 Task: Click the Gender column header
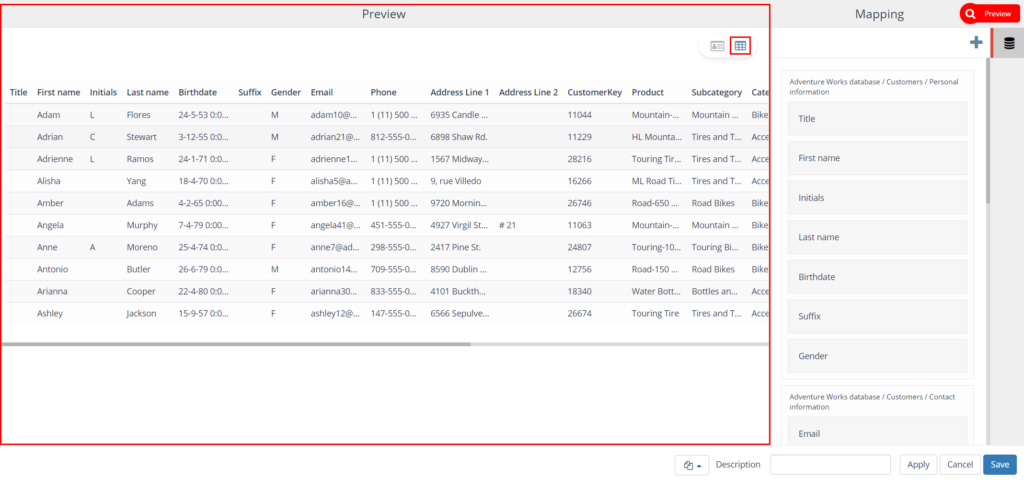[x=286, y=93]
